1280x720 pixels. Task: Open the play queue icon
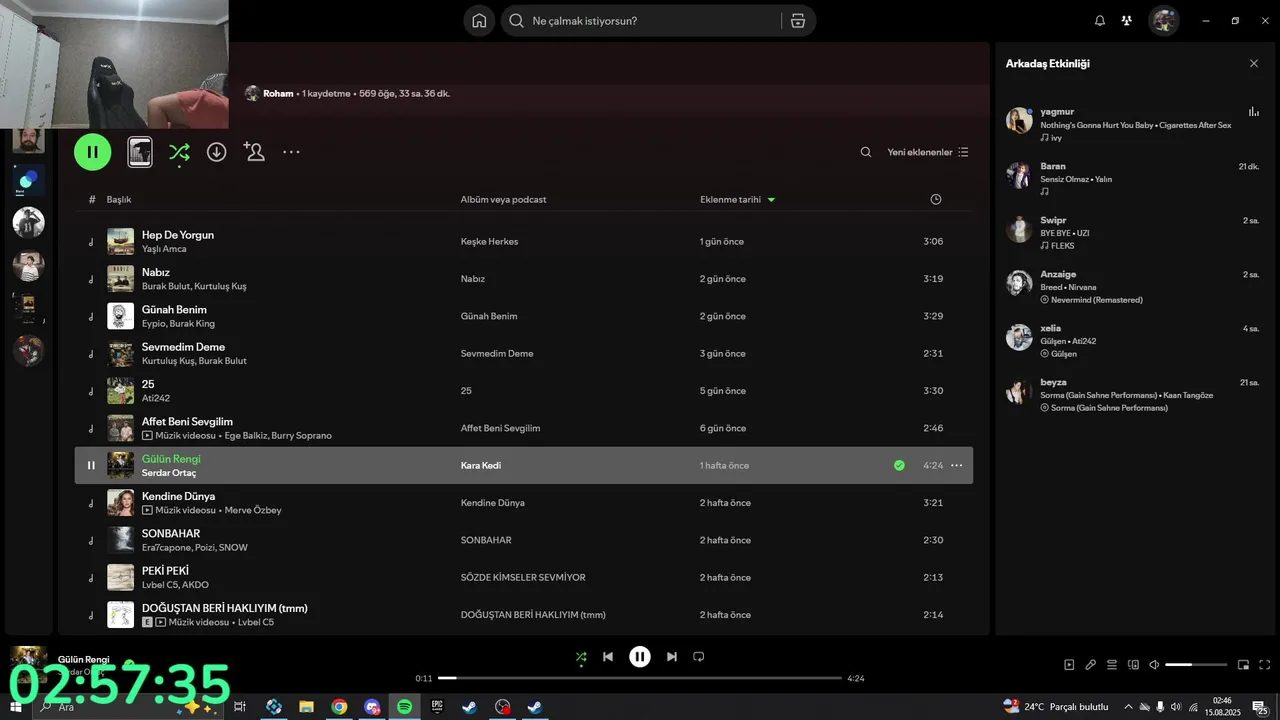1112,664
